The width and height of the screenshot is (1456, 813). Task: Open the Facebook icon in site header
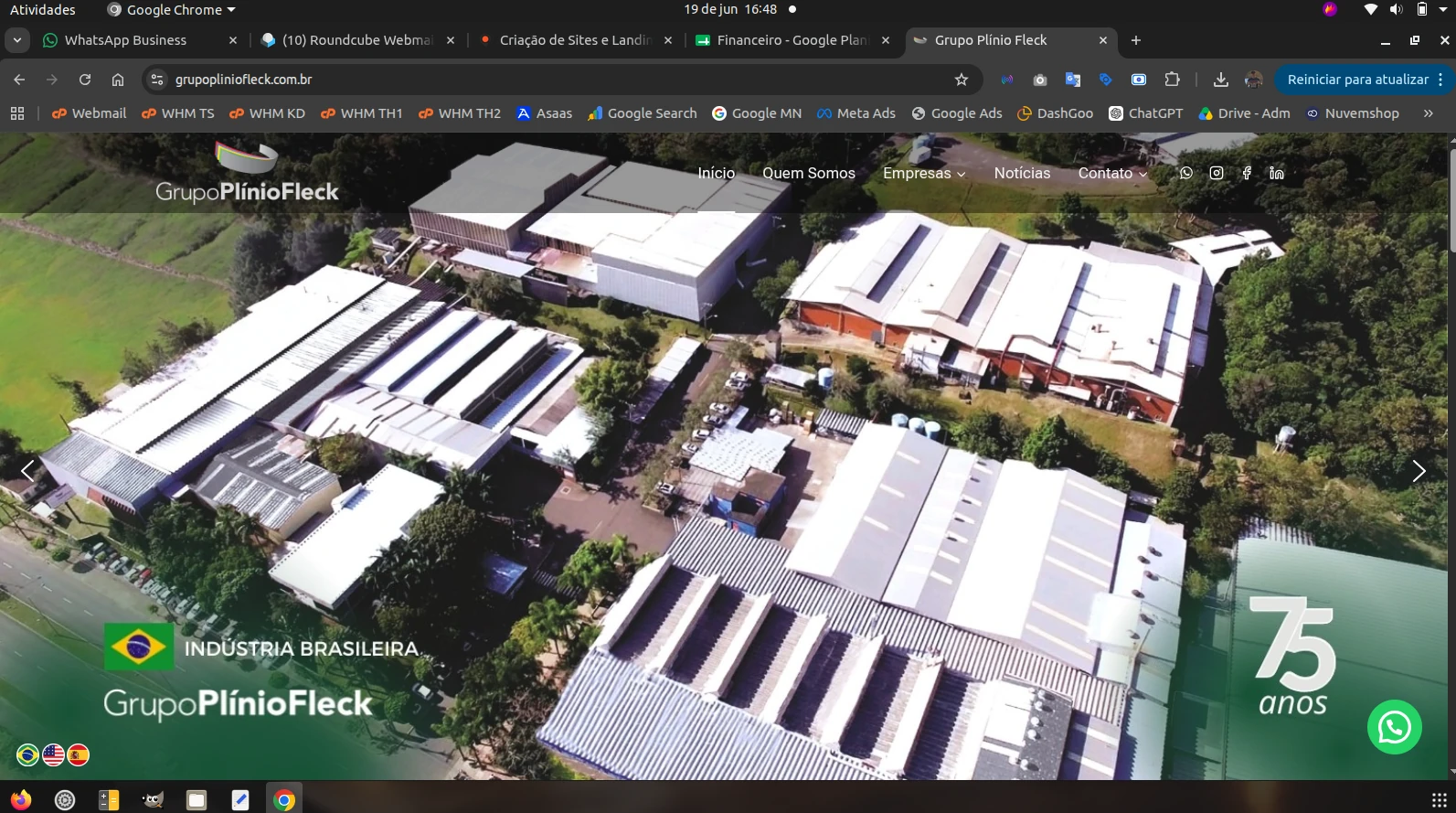[1247, 173]
